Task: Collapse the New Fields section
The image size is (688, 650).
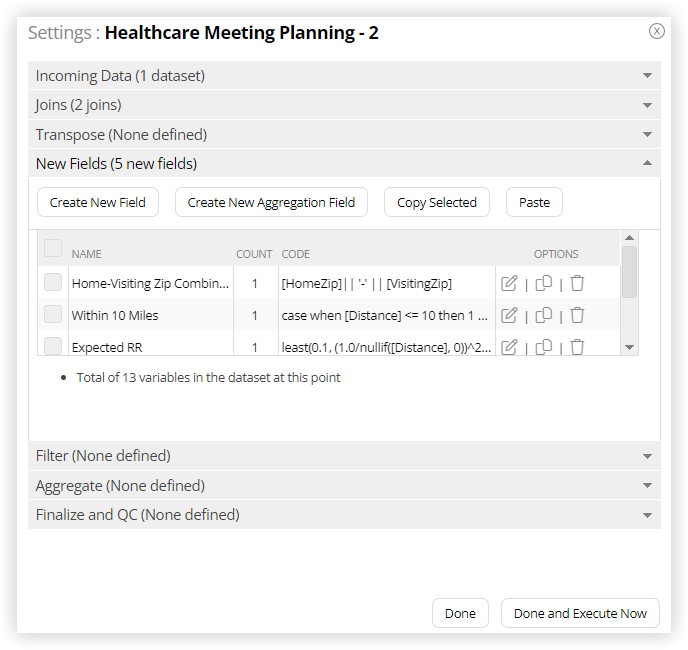Action: (x=344, y=163)
